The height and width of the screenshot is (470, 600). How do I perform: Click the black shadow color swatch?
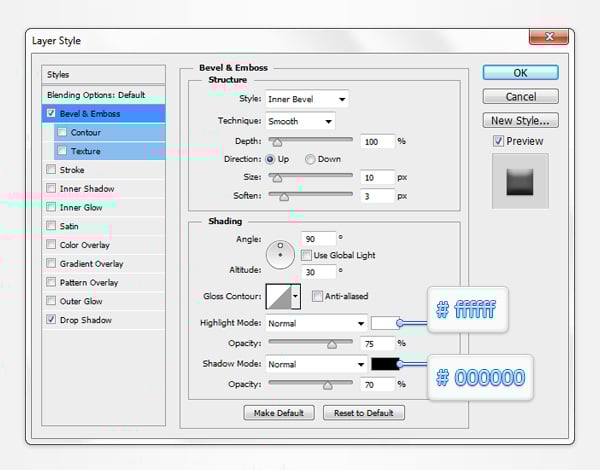tap(384, 364)
